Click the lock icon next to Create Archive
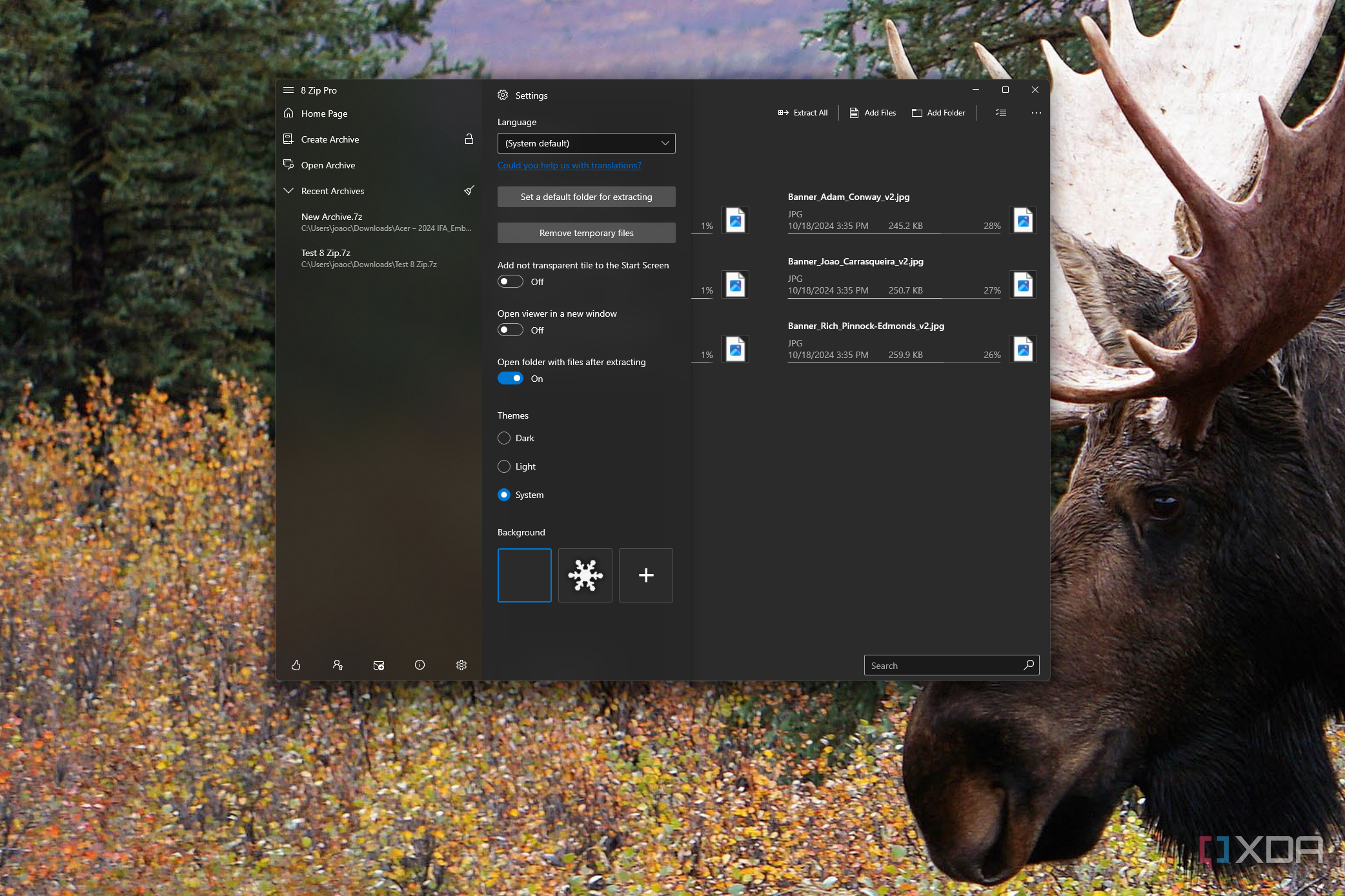This screenshot has width=1345, height=896. [x=469, y=139]
